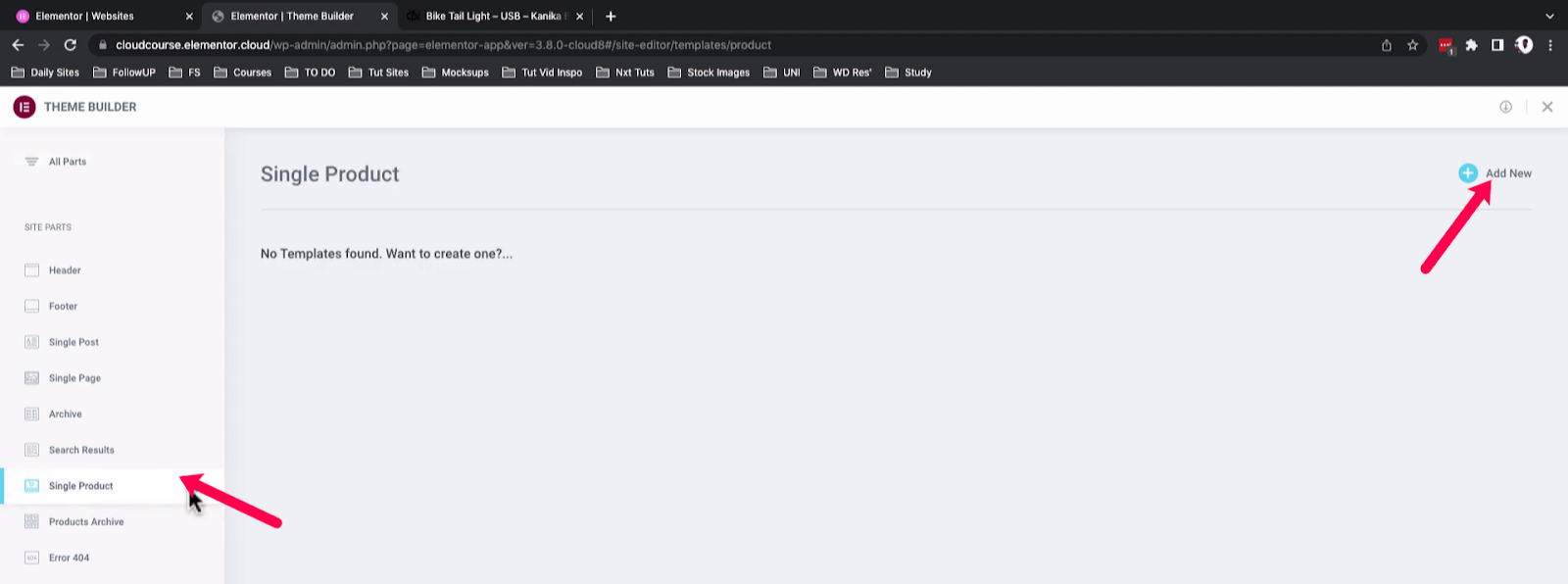Click the Search Results icon
Viewport: 1568px width, 584px height.
coord(31,450)
